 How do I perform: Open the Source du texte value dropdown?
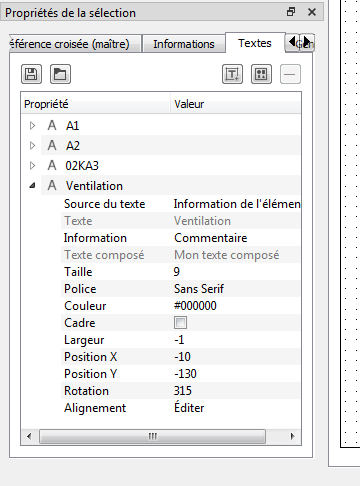237,204
